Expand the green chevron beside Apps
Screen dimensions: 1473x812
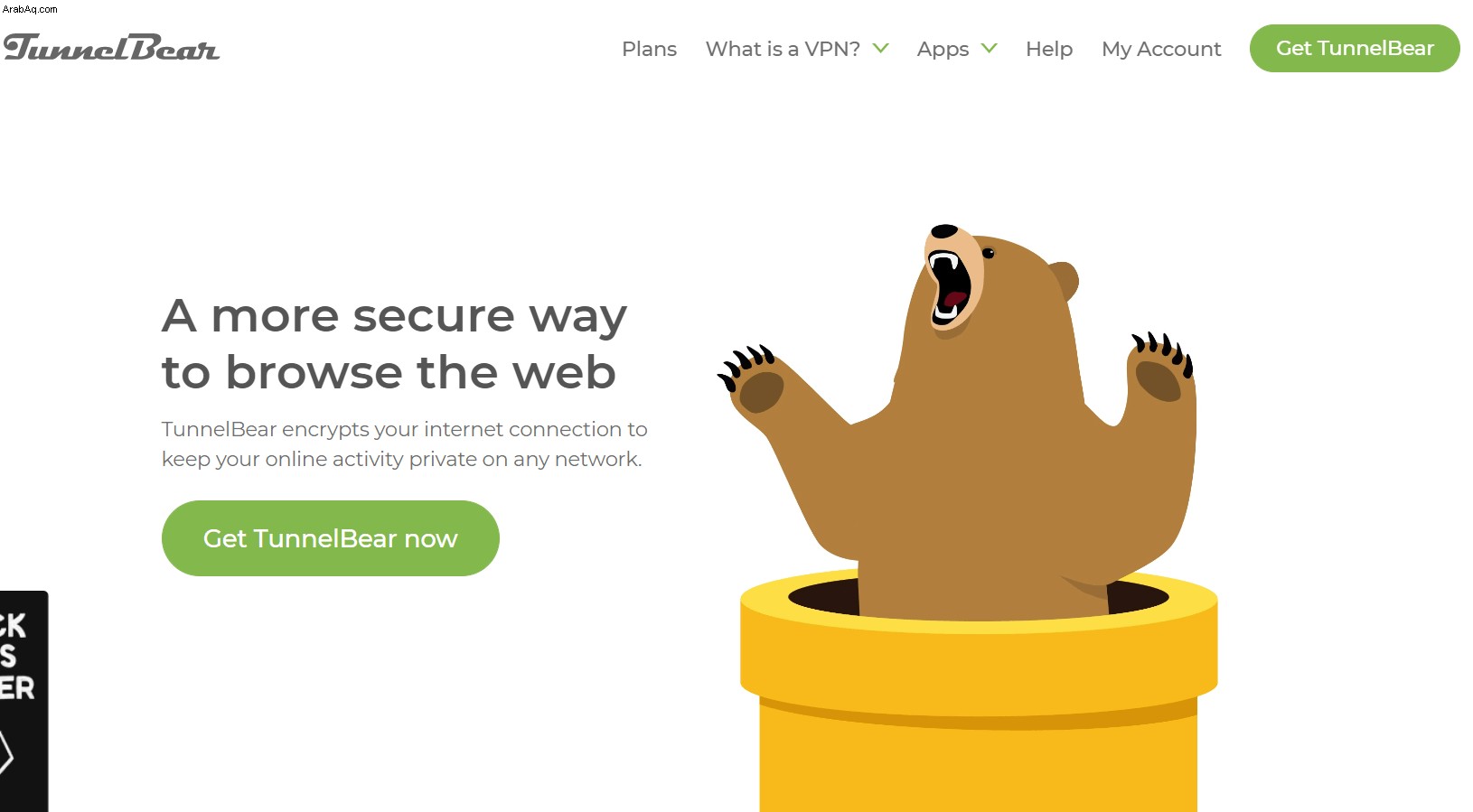click(x=989, y=48)
